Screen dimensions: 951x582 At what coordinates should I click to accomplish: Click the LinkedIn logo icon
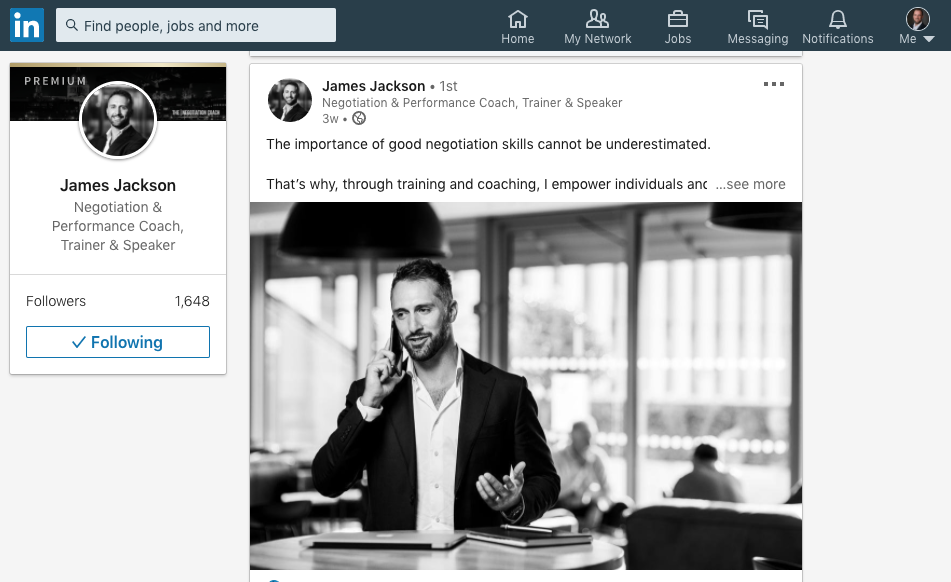pos(27,25)
